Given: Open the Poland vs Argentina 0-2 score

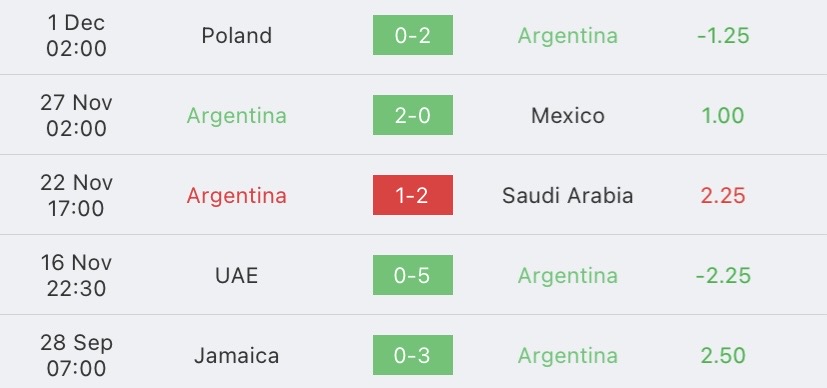Looking at the screenshot, I should (412, 35).
